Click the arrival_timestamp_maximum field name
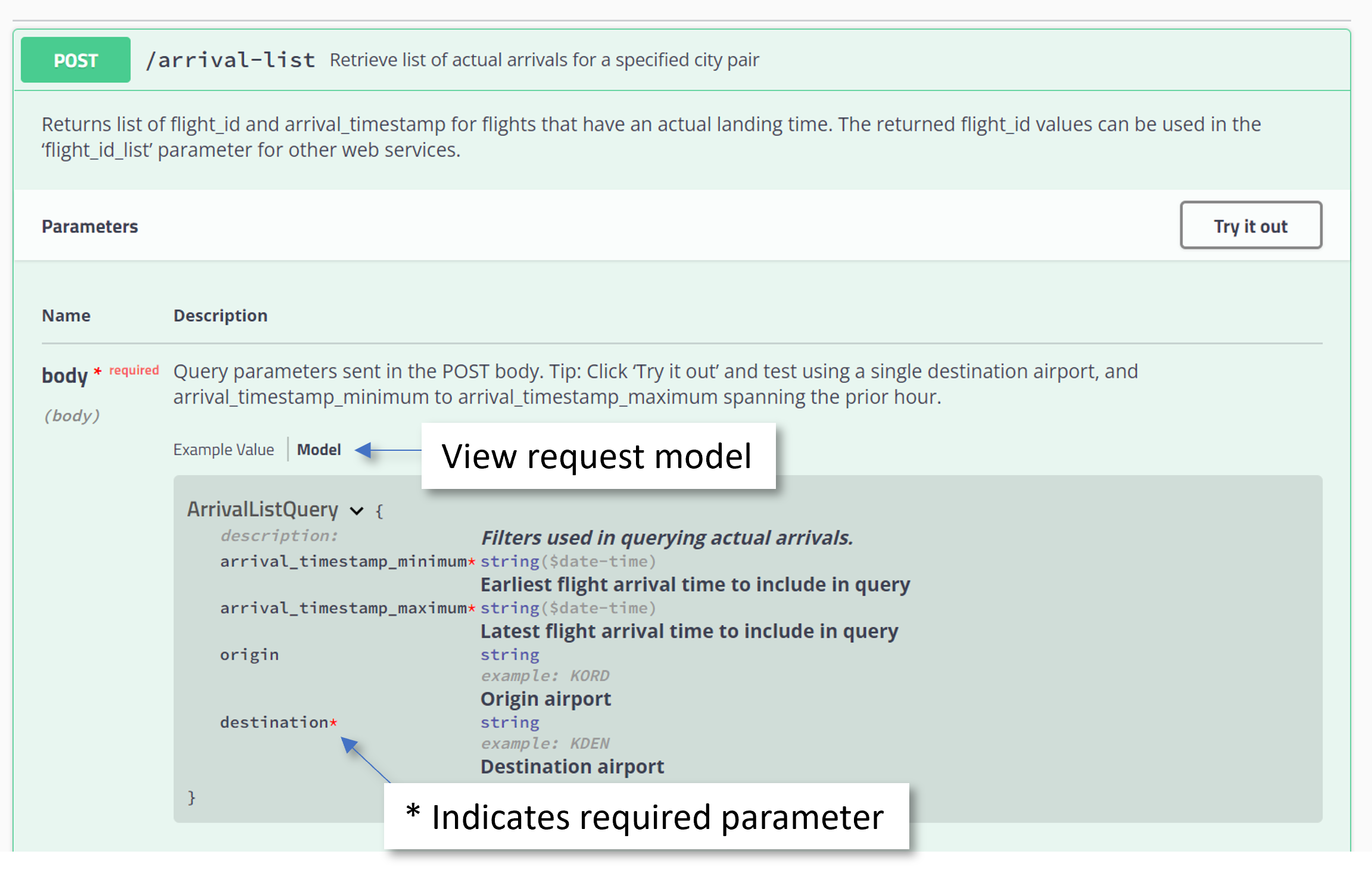This screenshot has width=1372, height=879. (x=343, y=608)
